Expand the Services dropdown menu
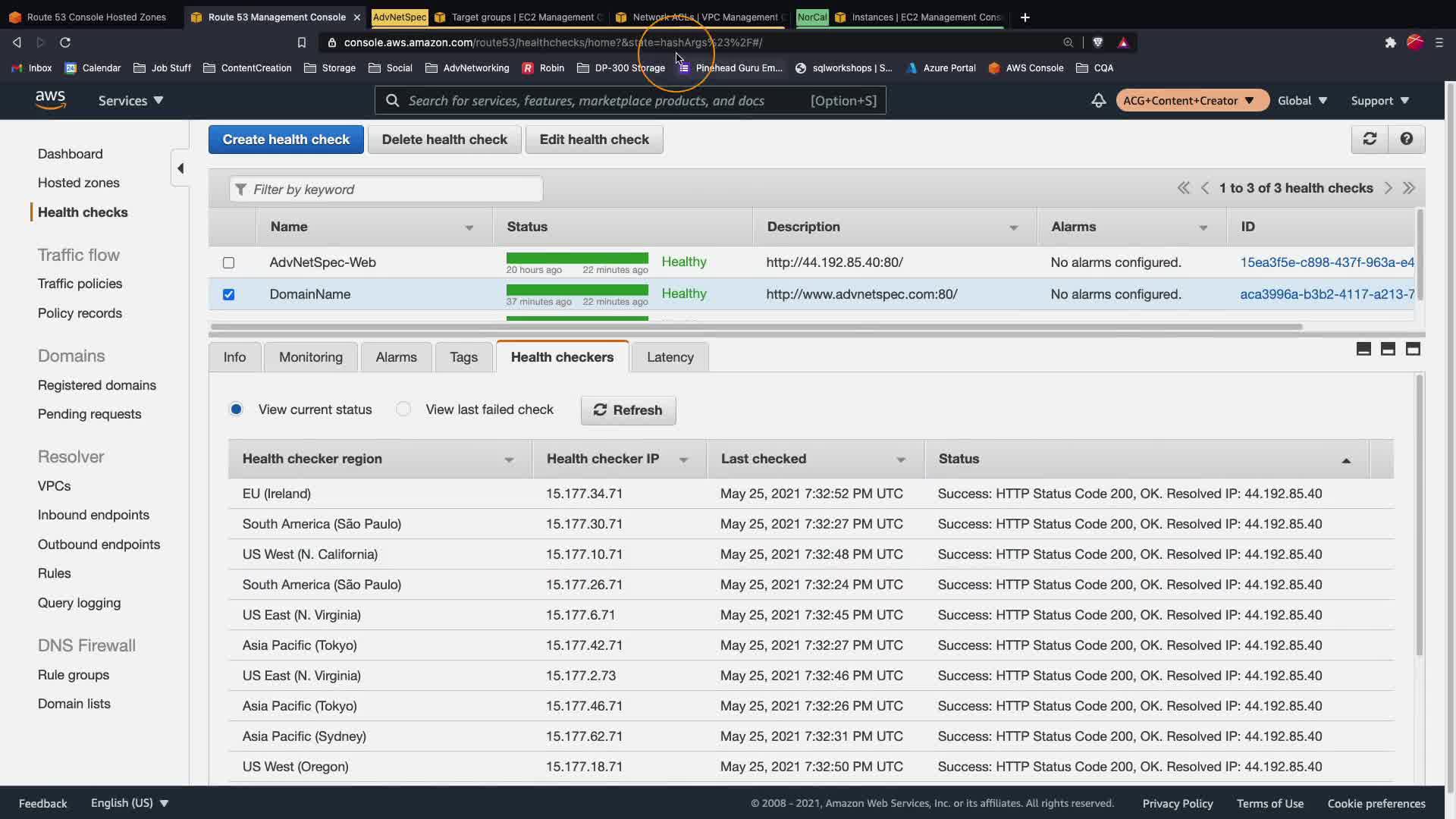 tap(130, 100)
